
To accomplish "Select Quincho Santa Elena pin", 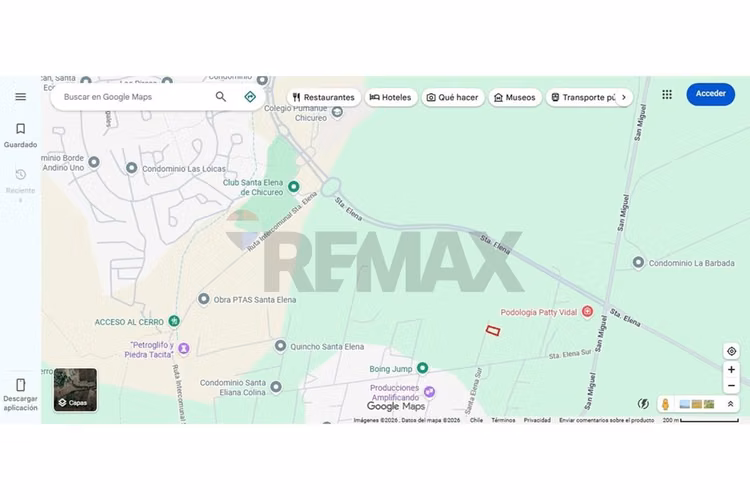I will 280,345.
